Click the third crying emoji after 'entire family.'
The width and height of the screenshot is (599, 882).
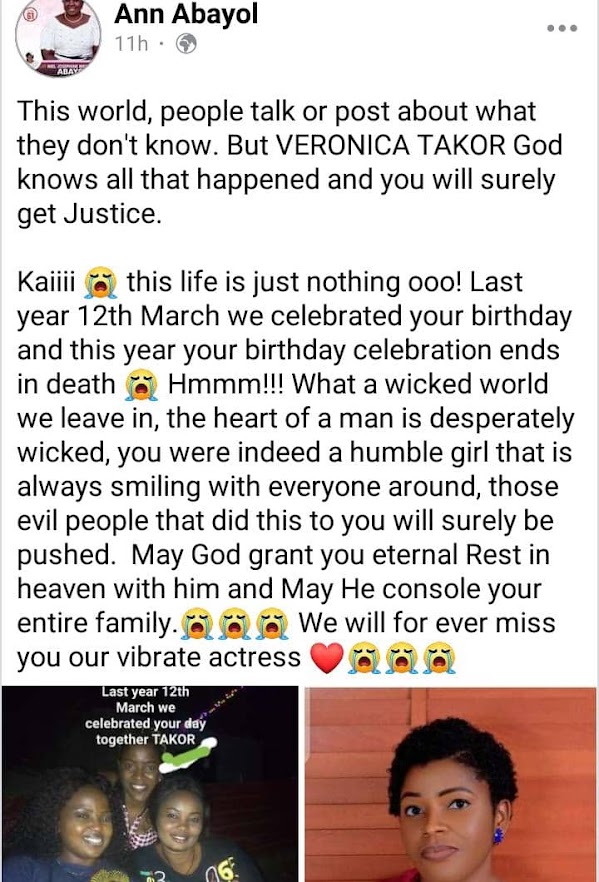click(x=272, y=624)
